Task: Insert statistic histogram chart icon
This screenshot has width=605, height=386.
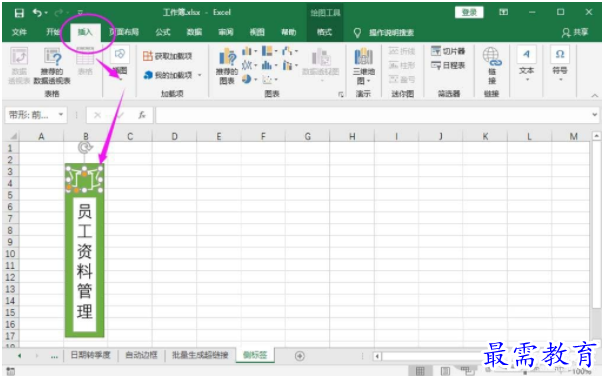Action: [267, 65]
